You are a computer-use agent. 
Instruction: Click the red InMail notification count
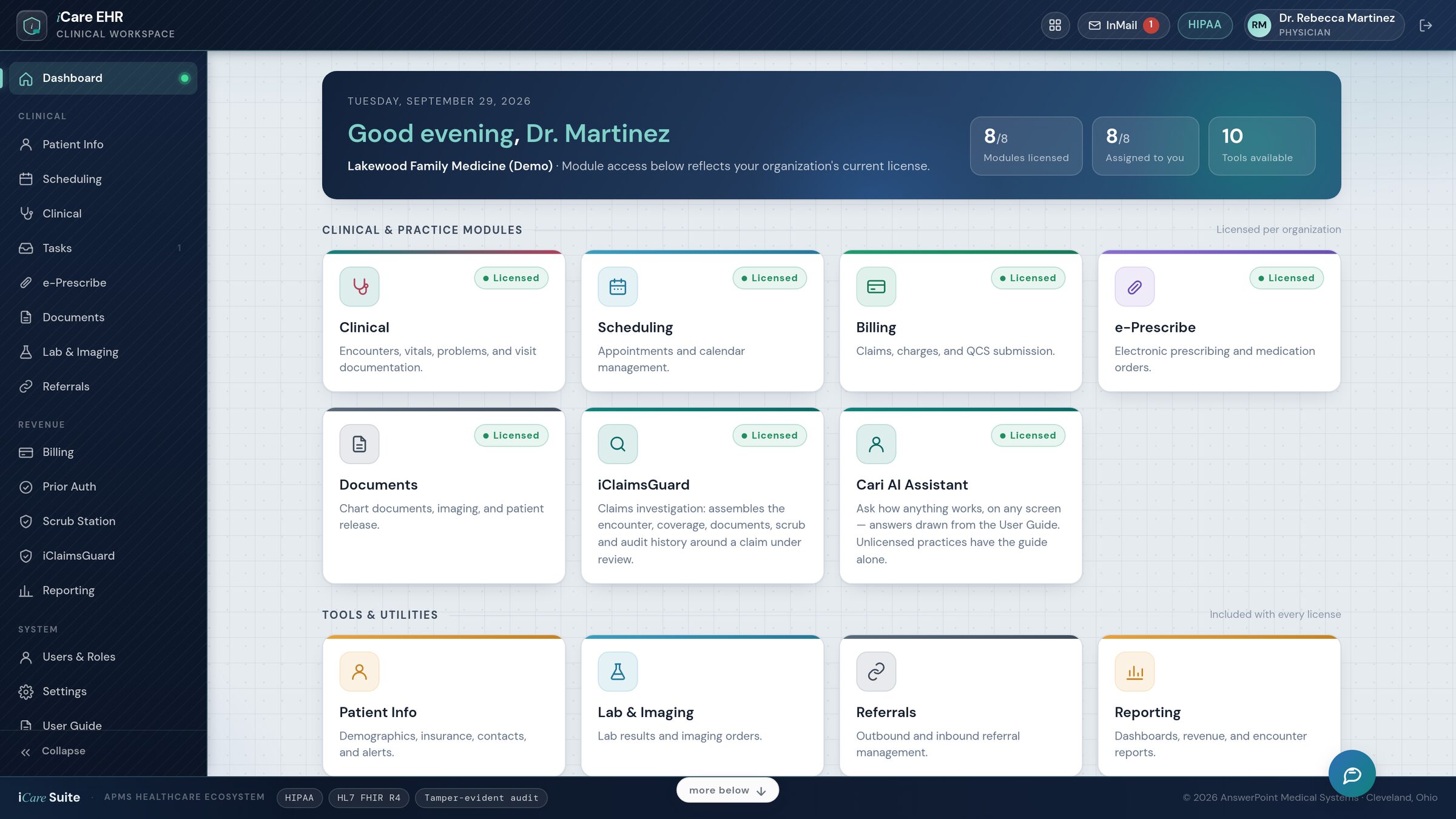coord(1151,25)
